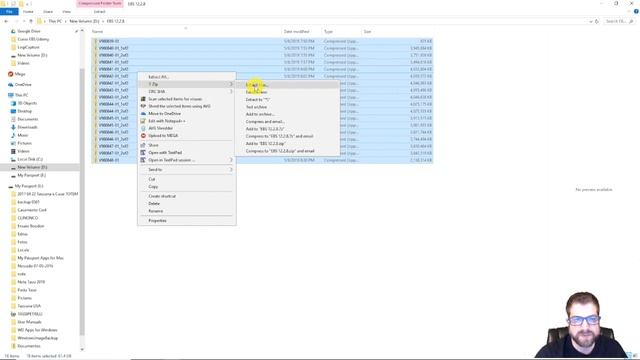
Task: Click New Volume (D:) in breadcrumb
Action: click(84, 21)
